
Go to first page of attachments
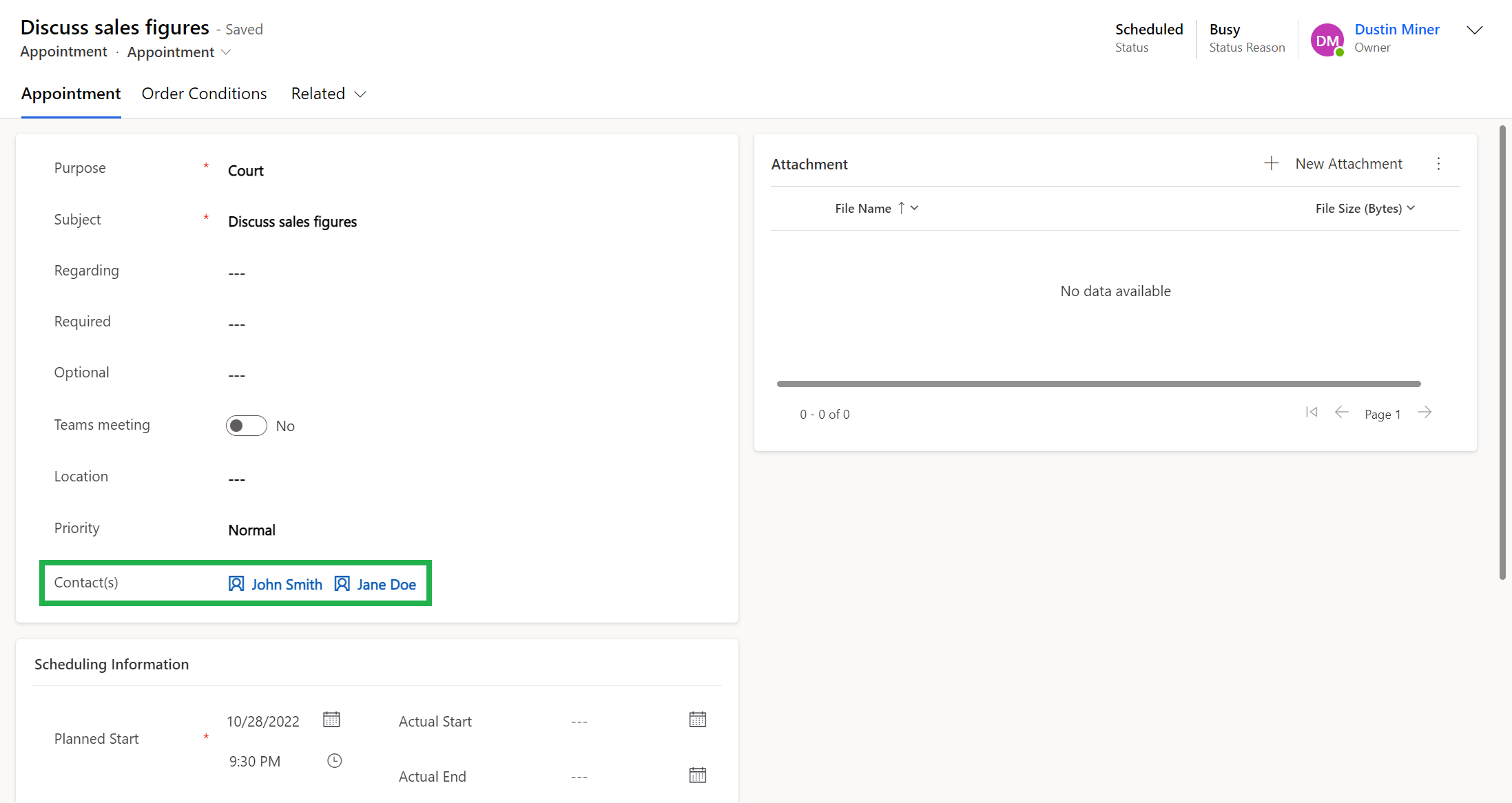click(x=1312, y=413)
